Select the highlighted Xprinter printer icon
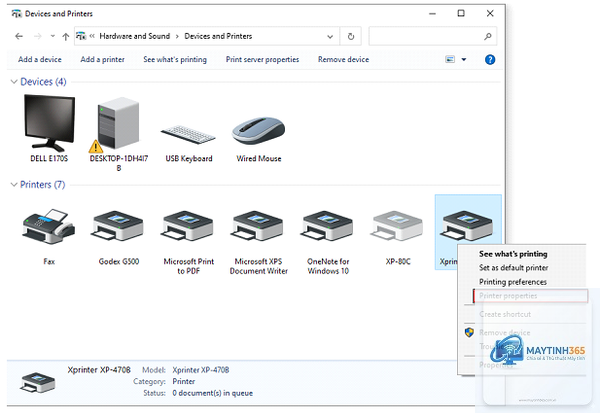The width and height of the screenshot is (600, 413). pyautogui.click(x=468, y=227)
